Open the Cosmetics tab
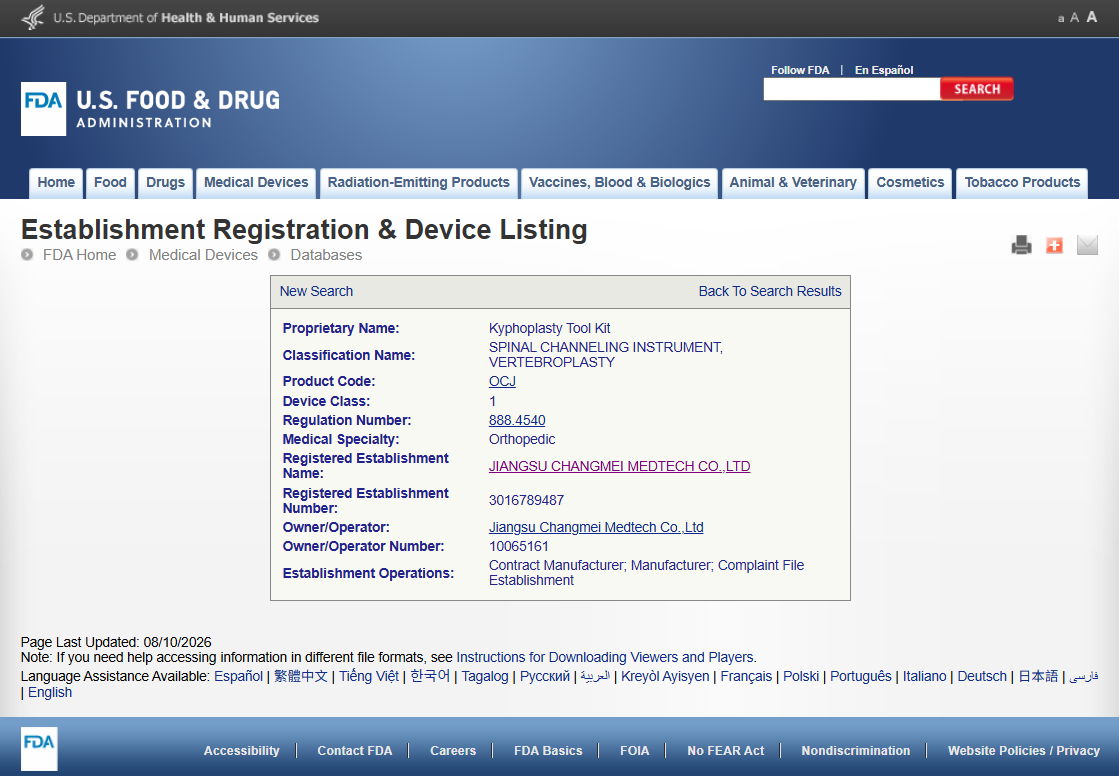Viewport: 1119px width, 776px height. pos(910,183)
